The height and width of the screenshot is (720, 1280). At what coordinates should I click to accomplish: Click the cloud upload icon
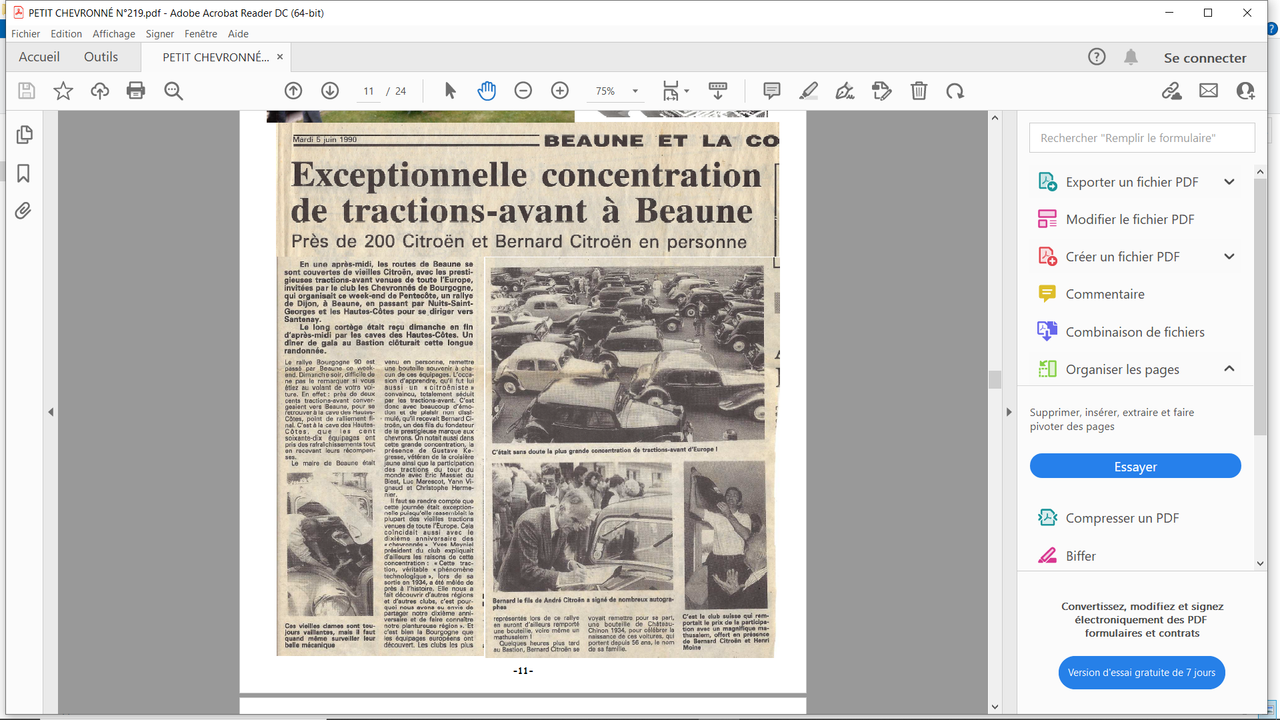click(x=100, y=91)
